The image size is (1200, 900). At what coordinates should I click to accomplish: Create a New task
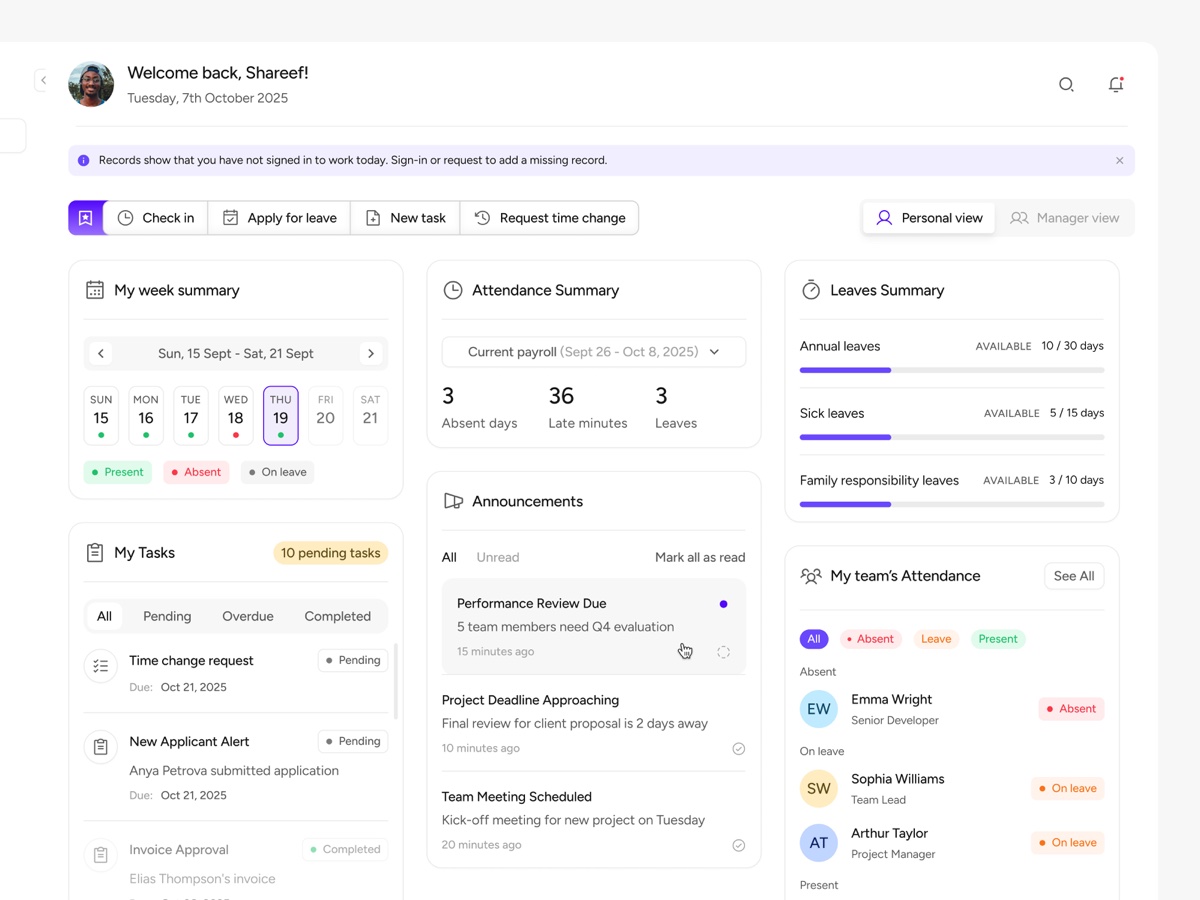[405, 218]
